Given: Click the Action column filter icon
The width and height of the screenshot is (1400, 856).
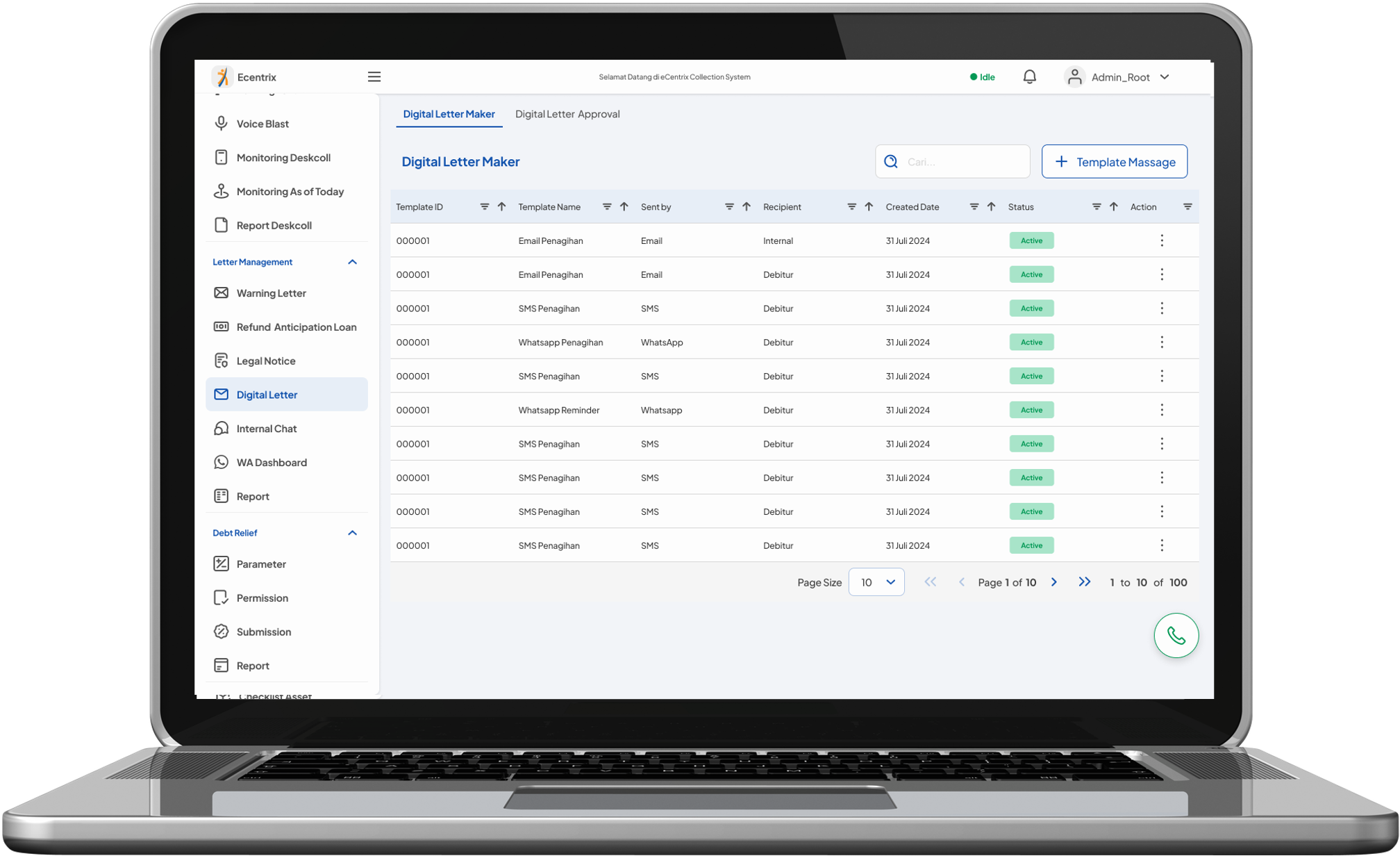Looking at the screenshot, I should point(1187,207).
